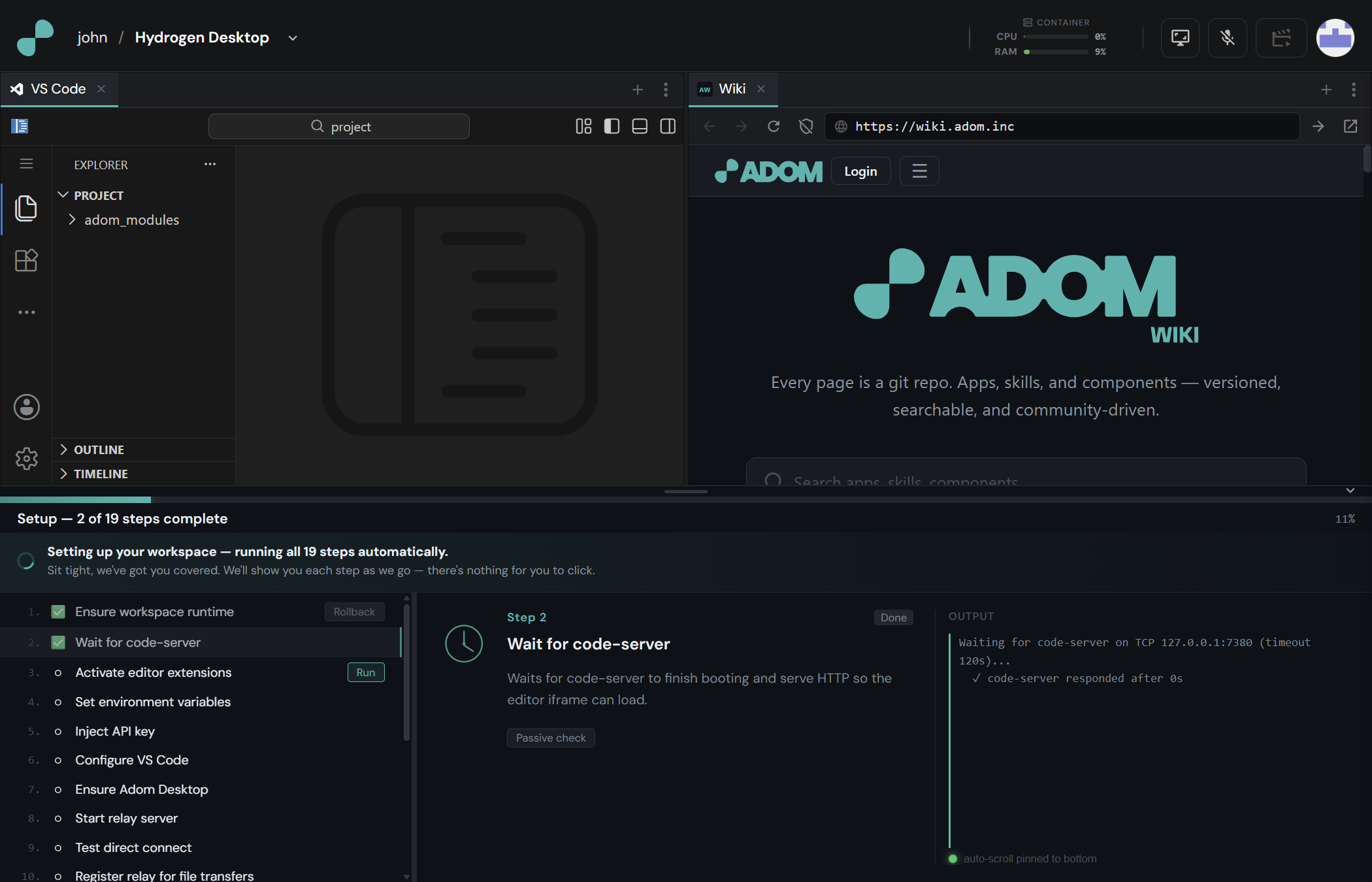
Task: Add a new tab in the VS Code pane
Action: (638, 90)
